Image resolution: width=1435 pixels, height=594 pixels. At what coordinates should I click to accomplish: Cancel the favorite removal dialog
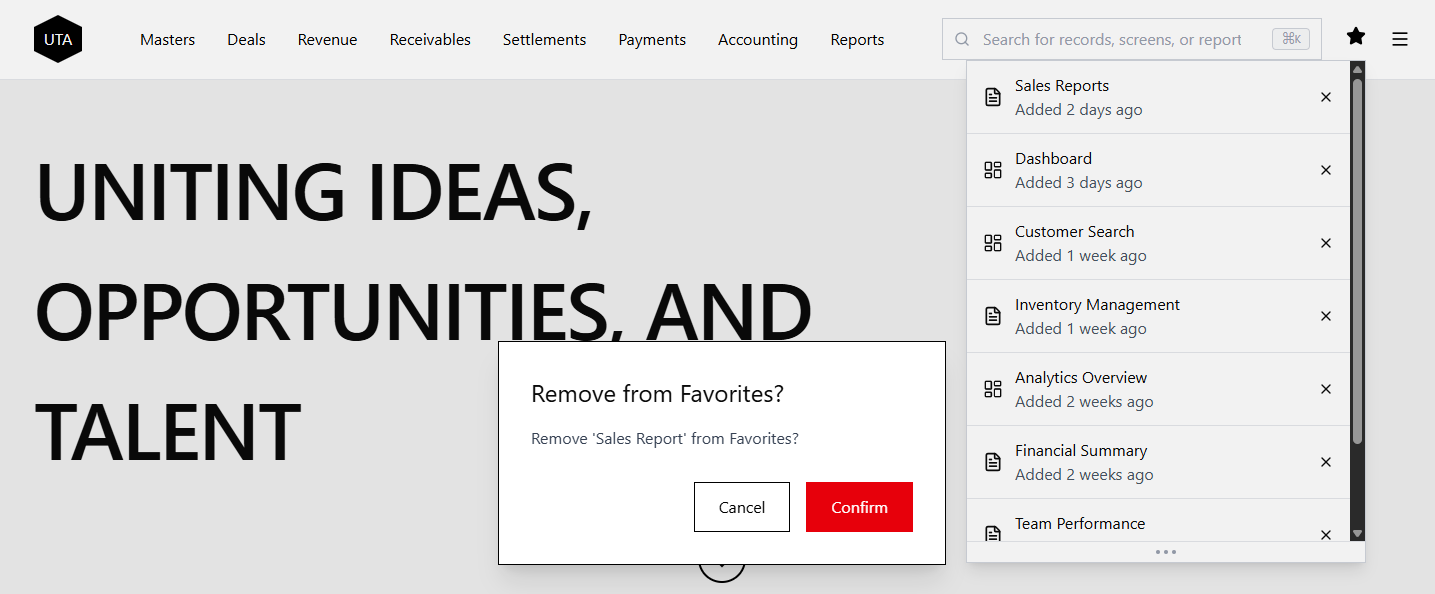tap(741, 507)
